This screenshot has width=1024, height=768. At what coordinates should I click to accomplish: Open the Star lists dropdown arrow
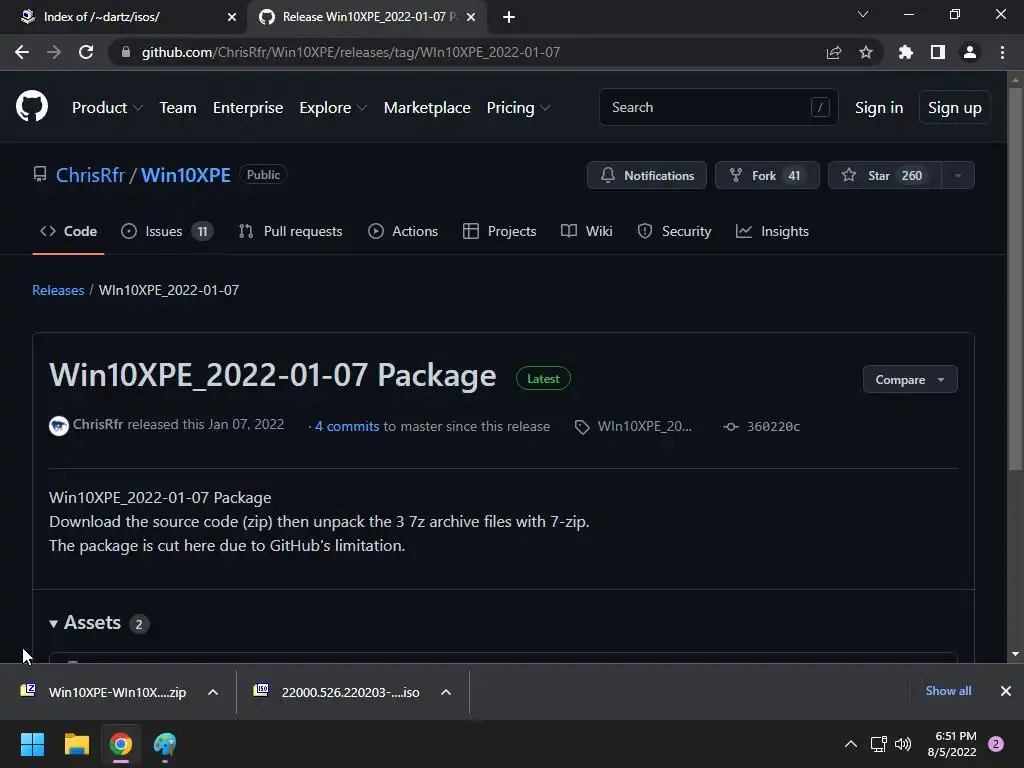[x=958, y=175]
